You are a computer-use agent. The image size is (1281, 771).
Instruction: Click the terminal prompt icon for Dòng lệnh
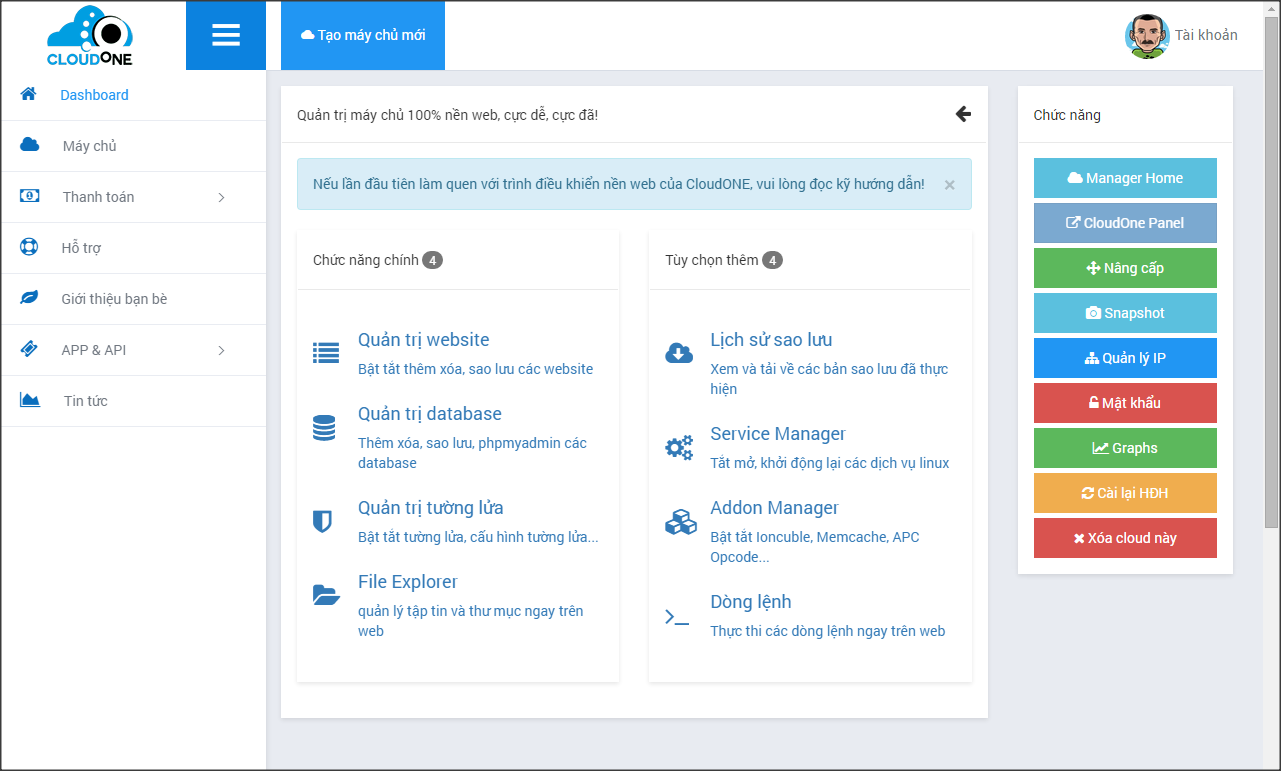click(x=677, y=617)
